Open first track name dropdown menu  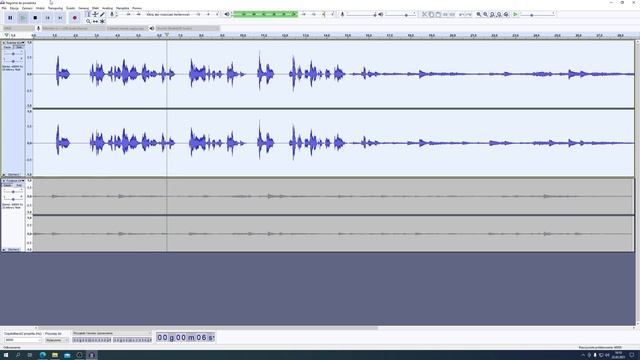pyautogui.click(x=15, y=43)
